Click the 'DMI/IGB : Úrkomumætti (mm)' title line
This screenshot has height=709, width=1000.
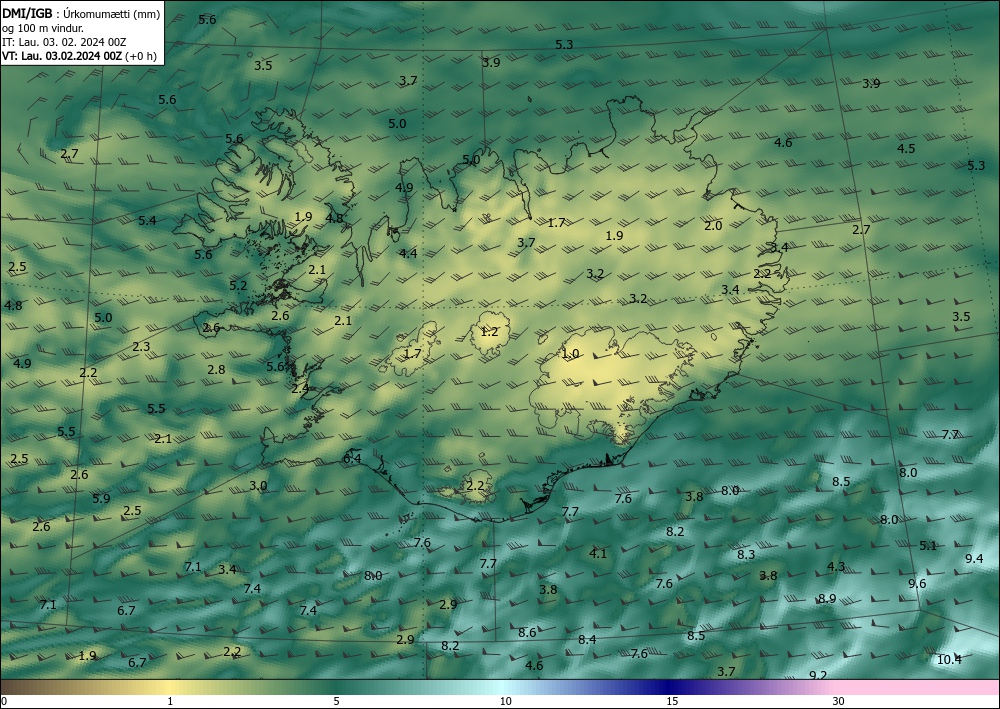[81, 13]
